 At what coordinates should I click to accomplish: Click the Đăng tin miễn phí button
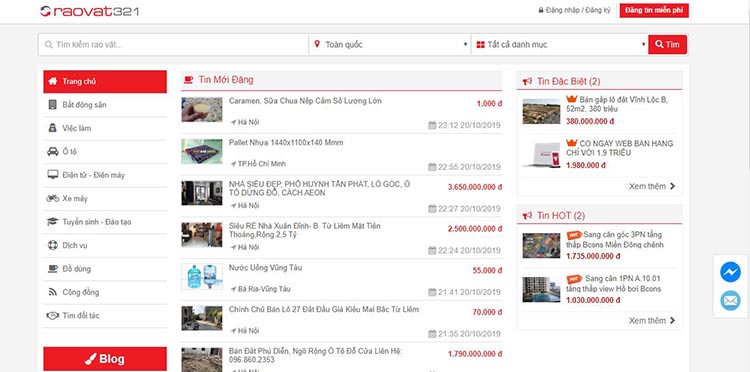click(654, 11)
